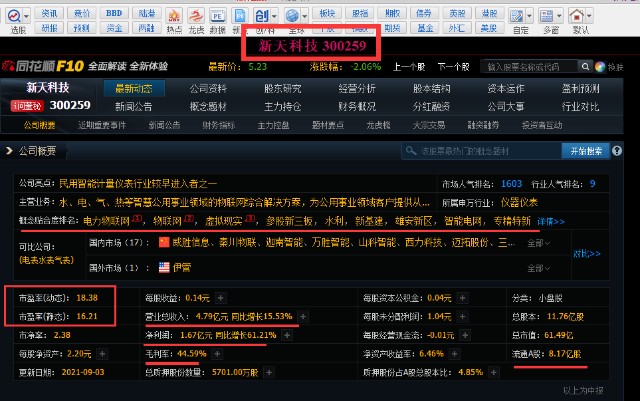Open the 数据 PE icon
Screen dimensions: 640x401
218,16
